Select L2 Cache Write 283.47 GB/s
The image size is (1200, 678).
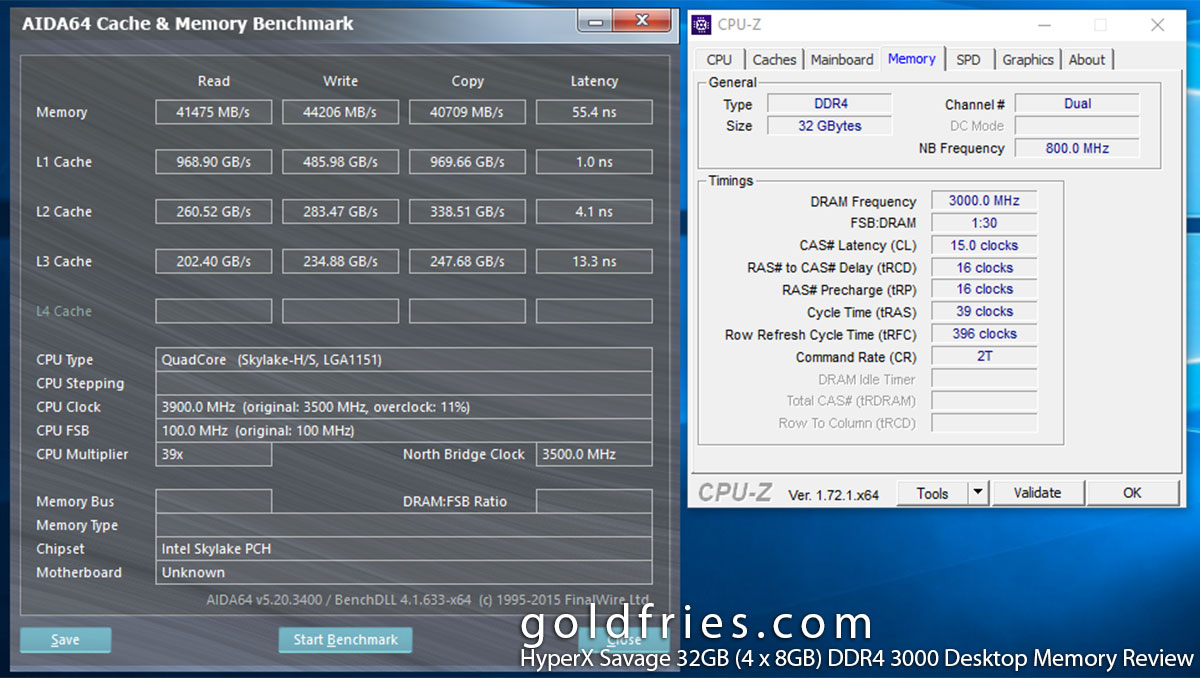tap(340, 212)
